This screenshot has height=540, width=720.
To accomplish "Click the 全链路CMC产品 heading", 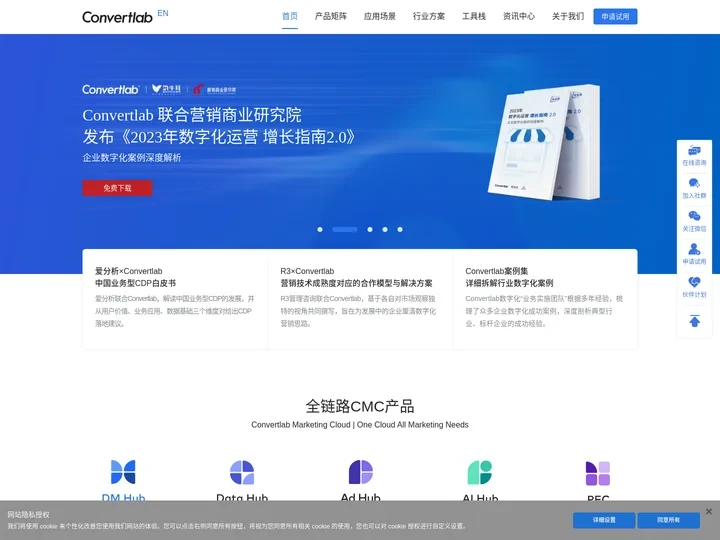I will coord(360,406).
